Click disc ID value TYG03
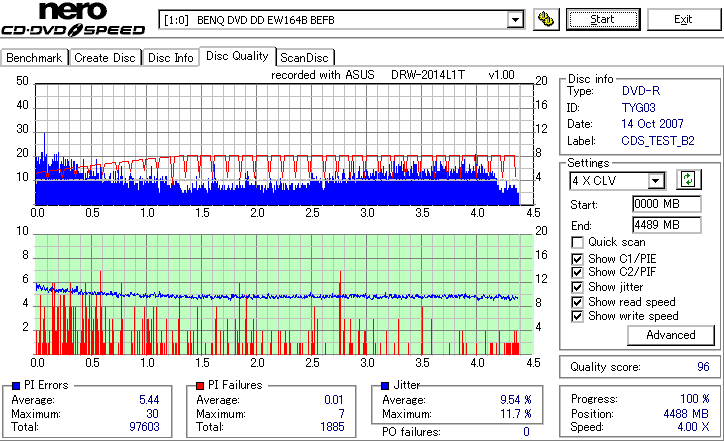Viewport: 724px width, 441px height. pyautogui.click(x=639, y=108)
